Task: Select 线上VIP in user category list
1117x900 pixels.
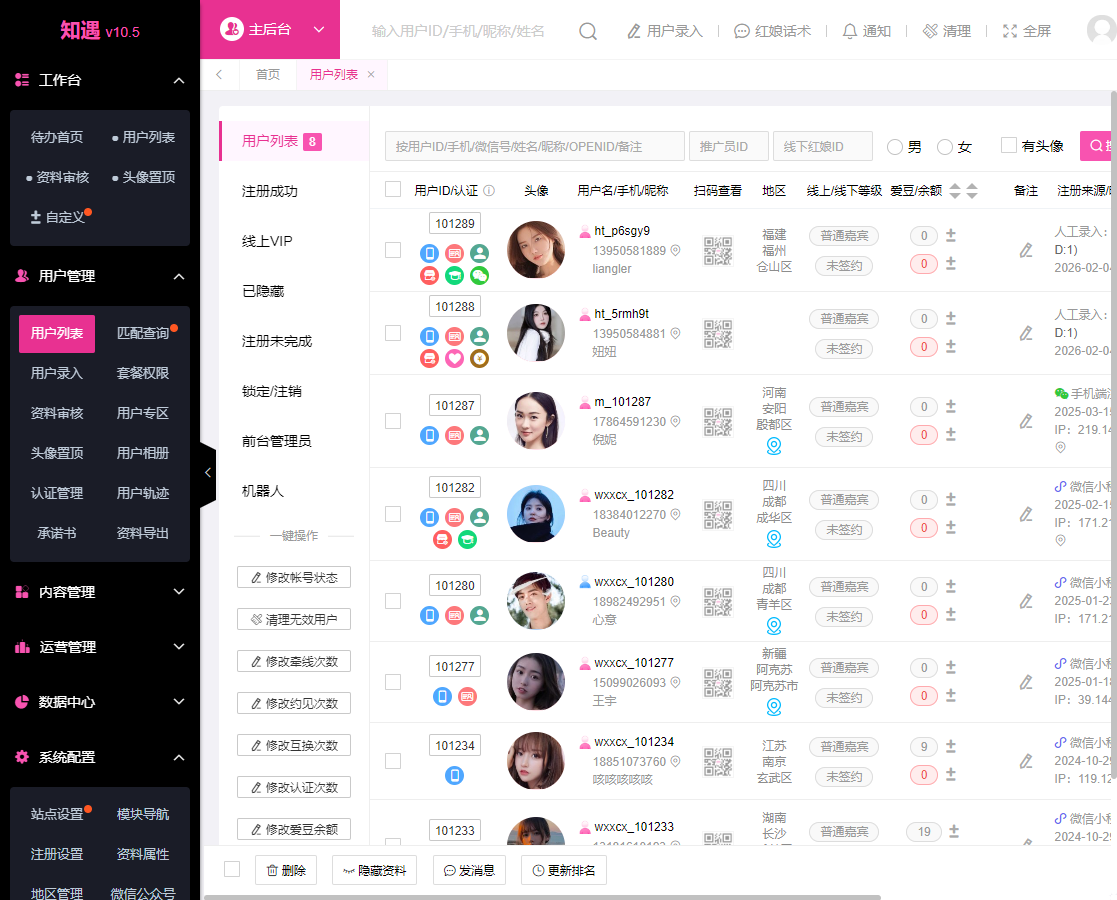Action: [x=267, y=241]
